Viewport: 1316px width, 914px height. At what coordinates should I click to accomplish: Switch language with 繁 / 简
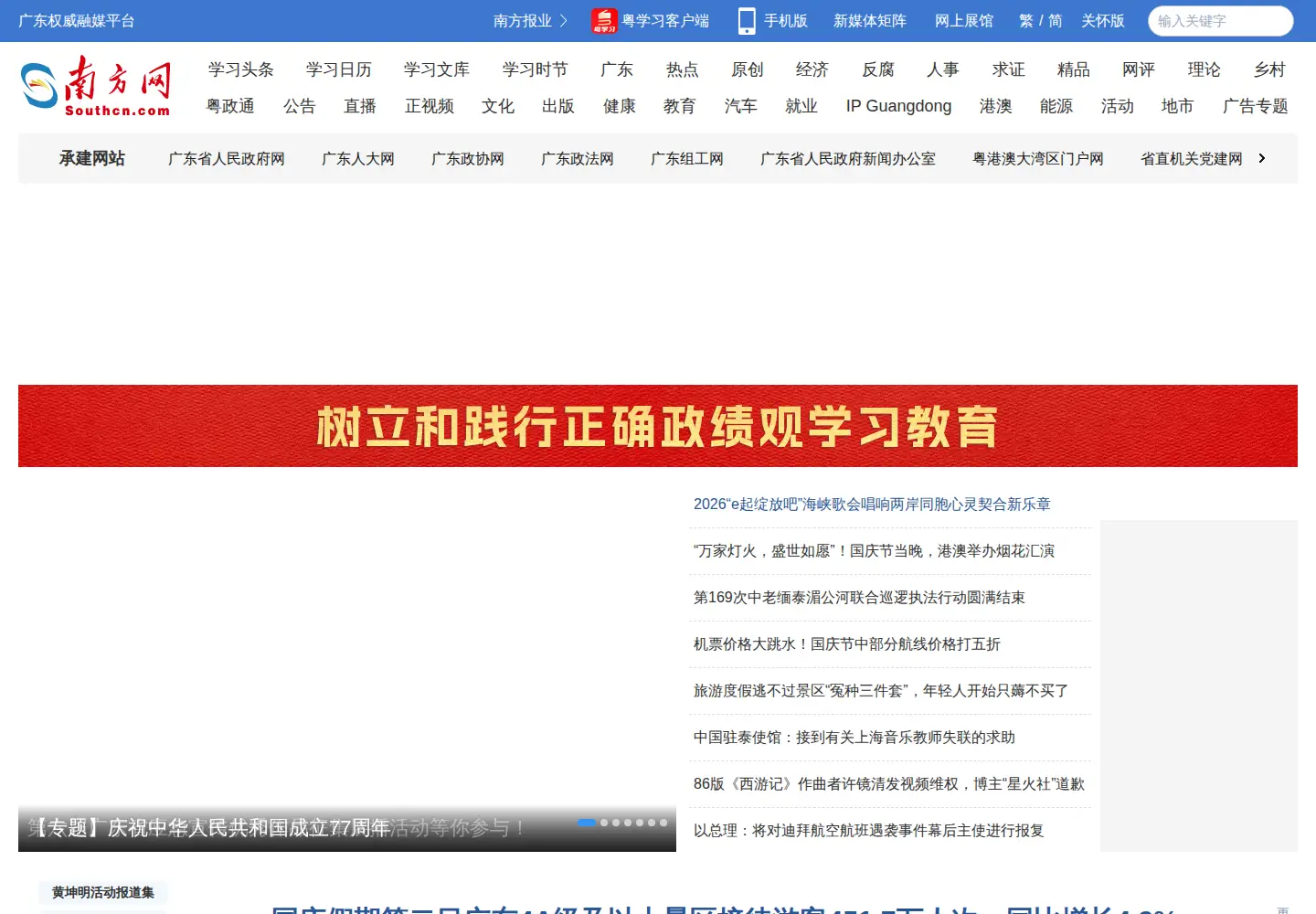(x=1041, y=20)
